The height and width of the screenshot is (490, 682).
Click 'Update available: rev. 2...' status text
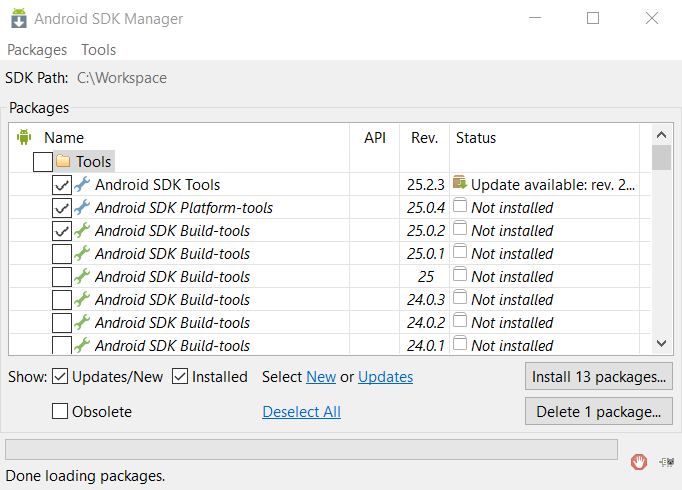pyautogui.click(x=553, y=185)
